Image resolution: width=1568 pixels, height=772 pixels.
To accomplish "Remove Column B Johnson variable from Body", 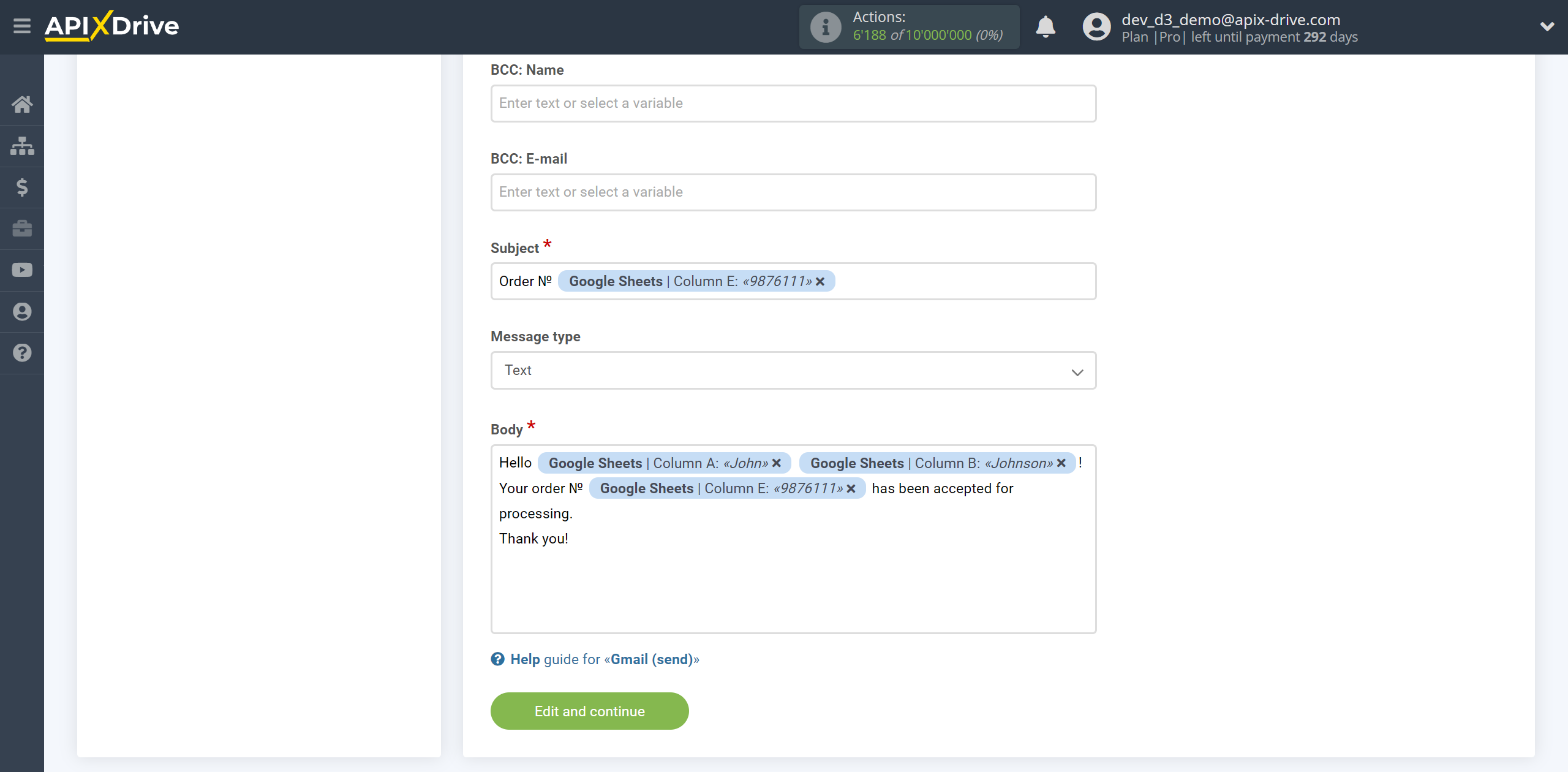I will 1061,463.
